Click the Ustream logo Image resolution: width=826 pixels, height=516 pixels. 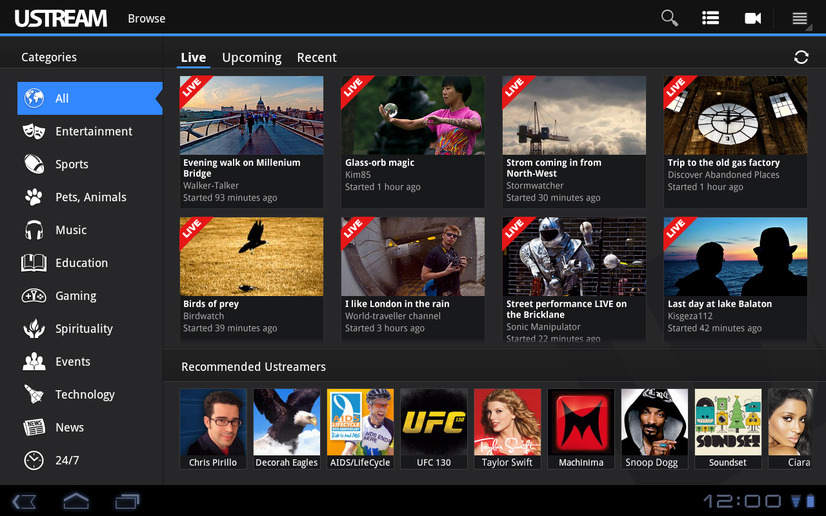tap(61, 18)
